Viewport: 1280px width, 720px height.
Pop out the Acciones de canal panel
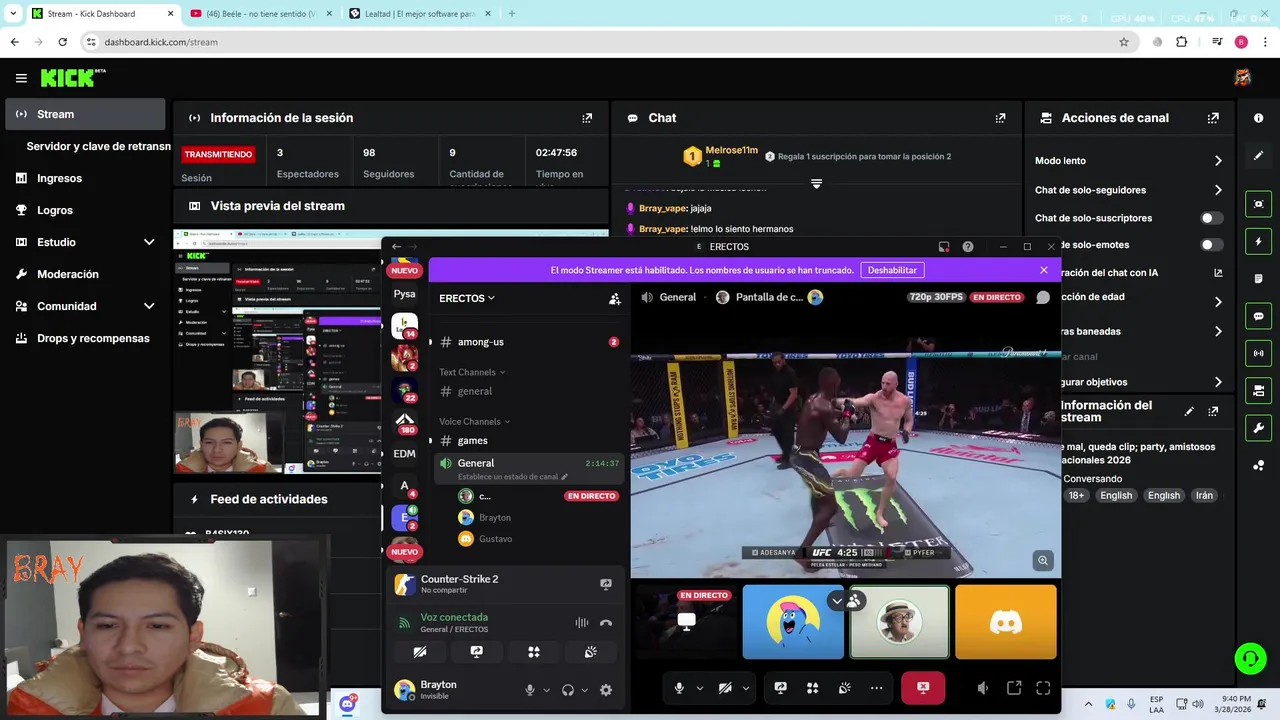pos(1213,118)
